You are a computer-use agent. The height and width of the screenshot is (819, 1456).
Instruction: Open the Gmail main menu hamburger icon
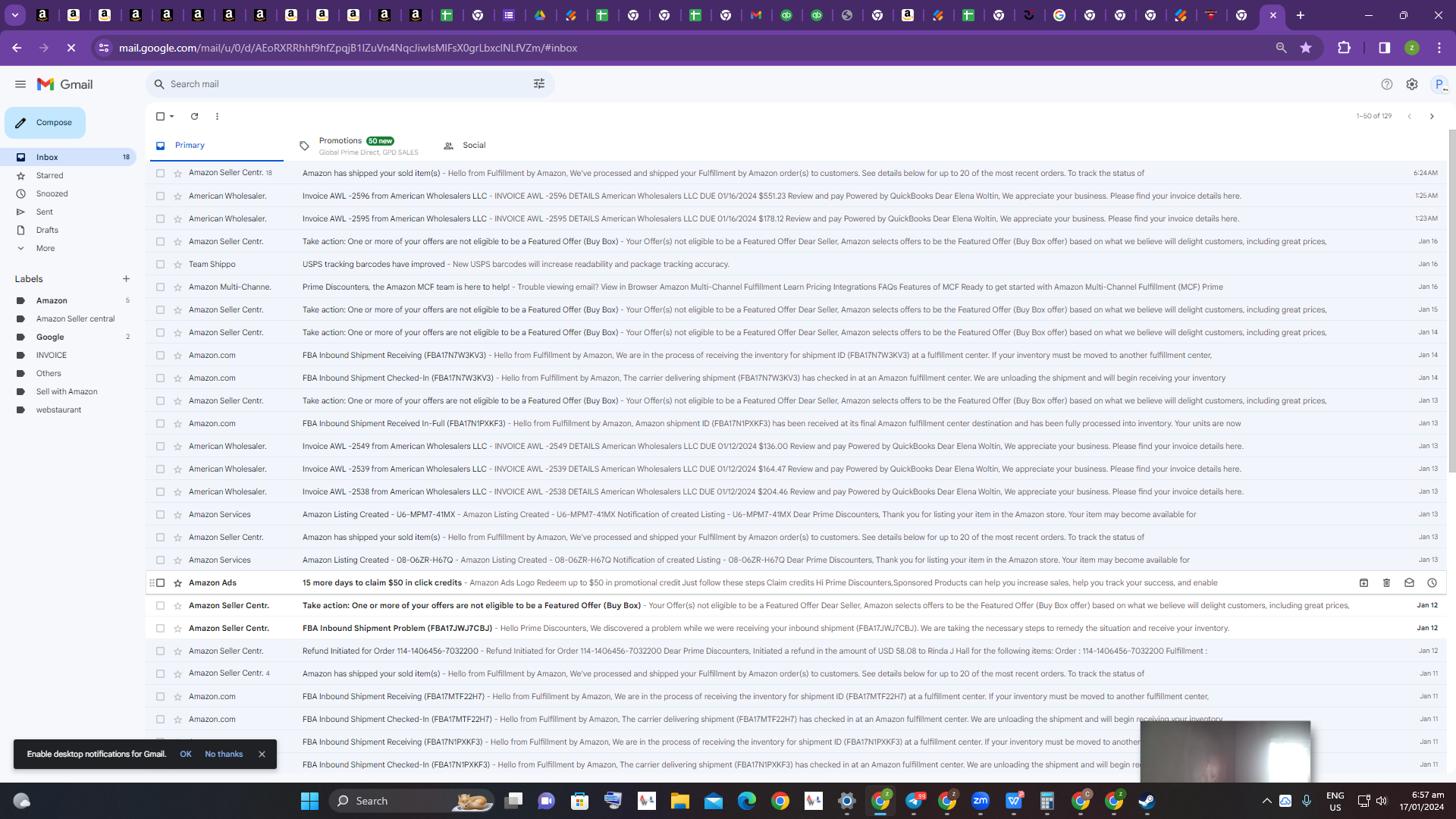point(20,84)
